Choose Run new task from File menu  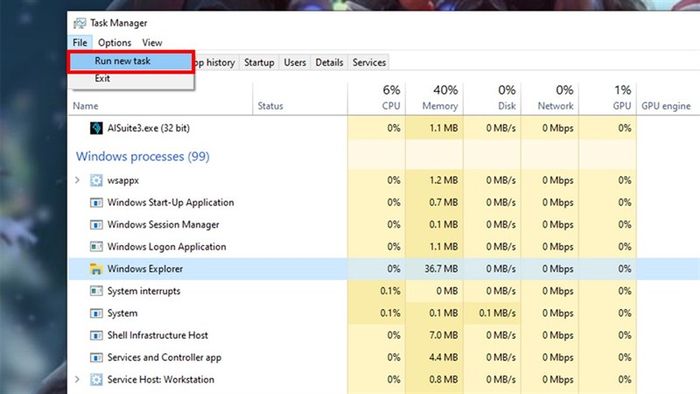(131, 61)
